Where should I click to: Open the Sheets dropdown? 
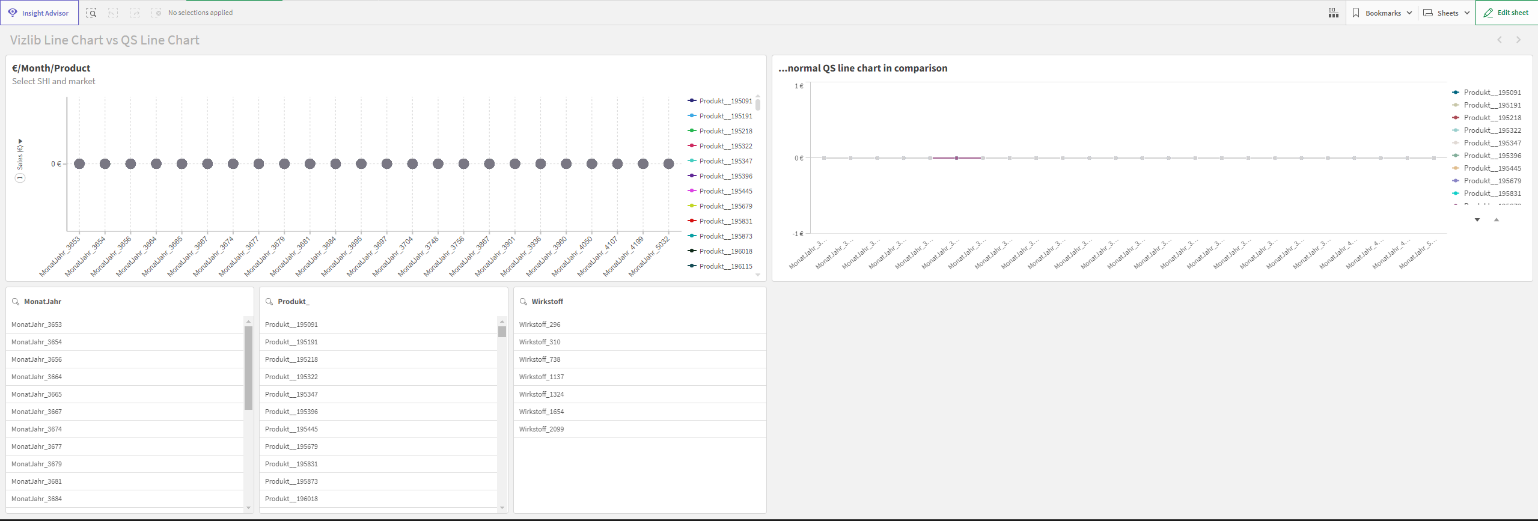pos(1446,13)
